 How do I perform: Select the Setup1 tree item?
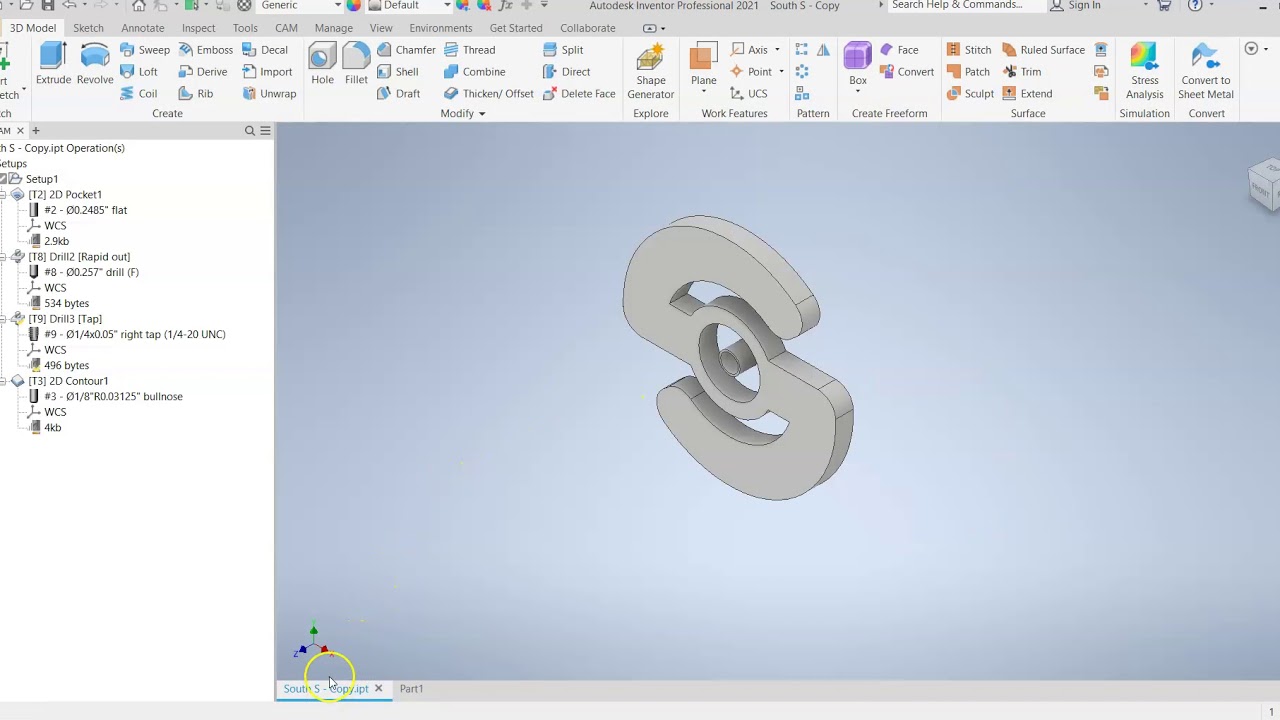click(x=41, y=179)
